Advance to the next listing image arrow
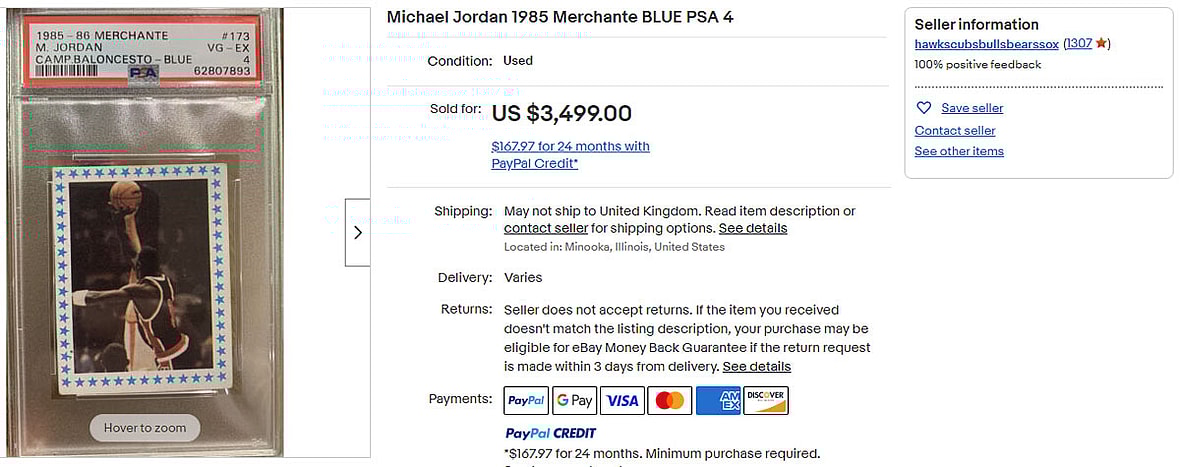The image size is (1180, 467). click(358, 232)
